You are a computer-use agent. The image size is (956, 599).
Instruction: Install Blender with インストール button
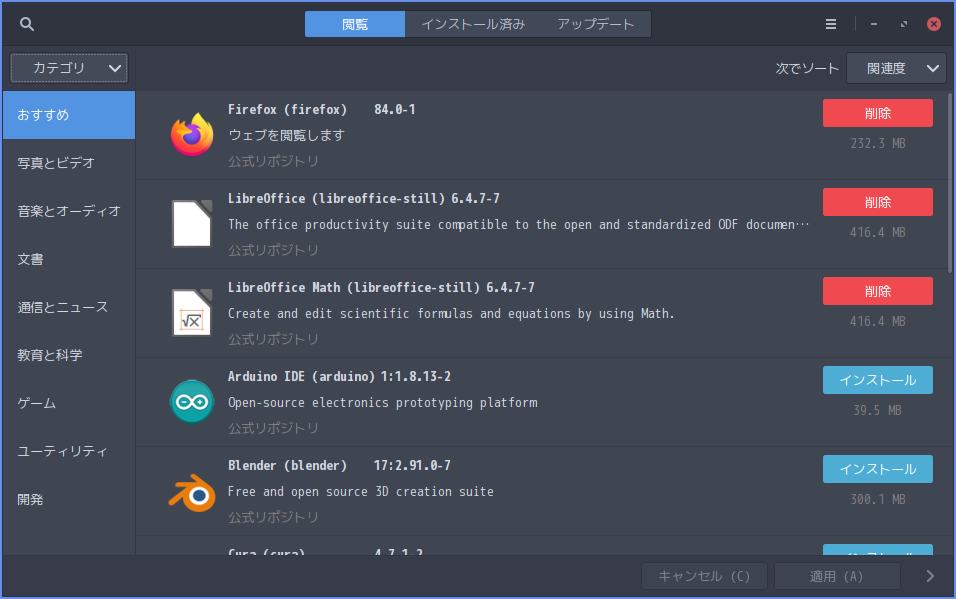(x=877, y=469)
